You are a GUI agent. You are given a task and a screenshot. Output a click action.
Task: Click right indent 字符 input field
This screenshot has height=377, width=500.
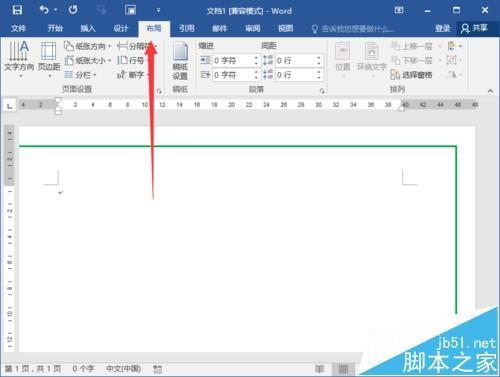pyautogui.click(x=232, y=75)
